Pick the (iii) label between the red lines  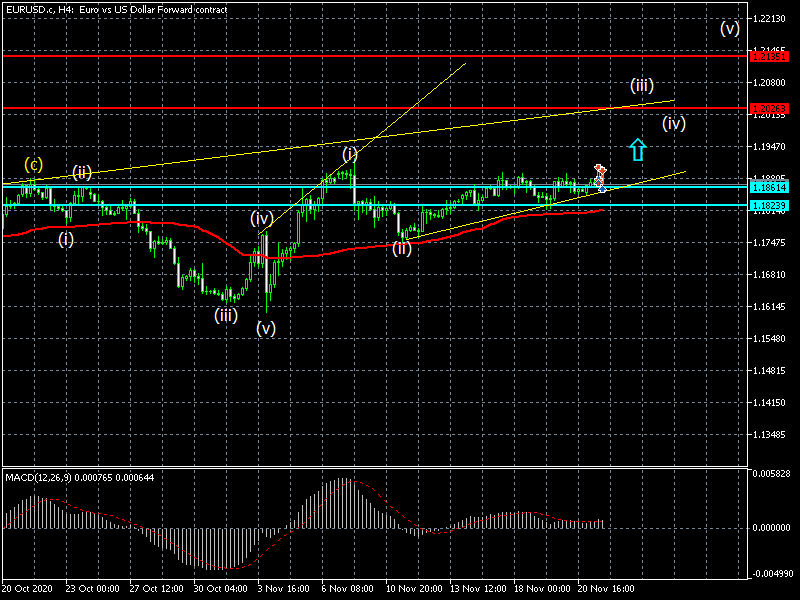pyautogui.click(x=641, y=84)
